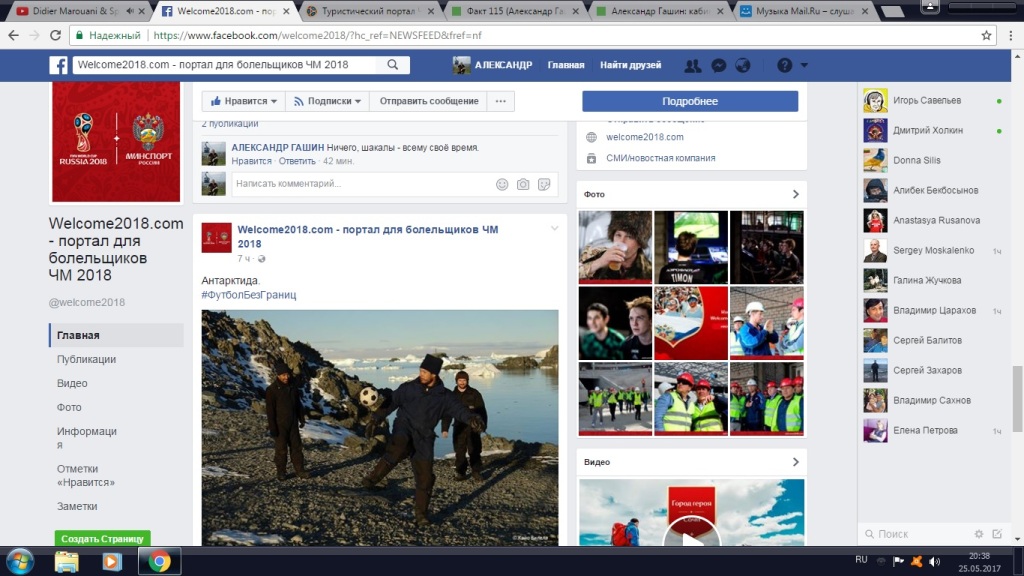
Task: Click the search magnifier button in Facebook bar
Action: pos(392,65)
